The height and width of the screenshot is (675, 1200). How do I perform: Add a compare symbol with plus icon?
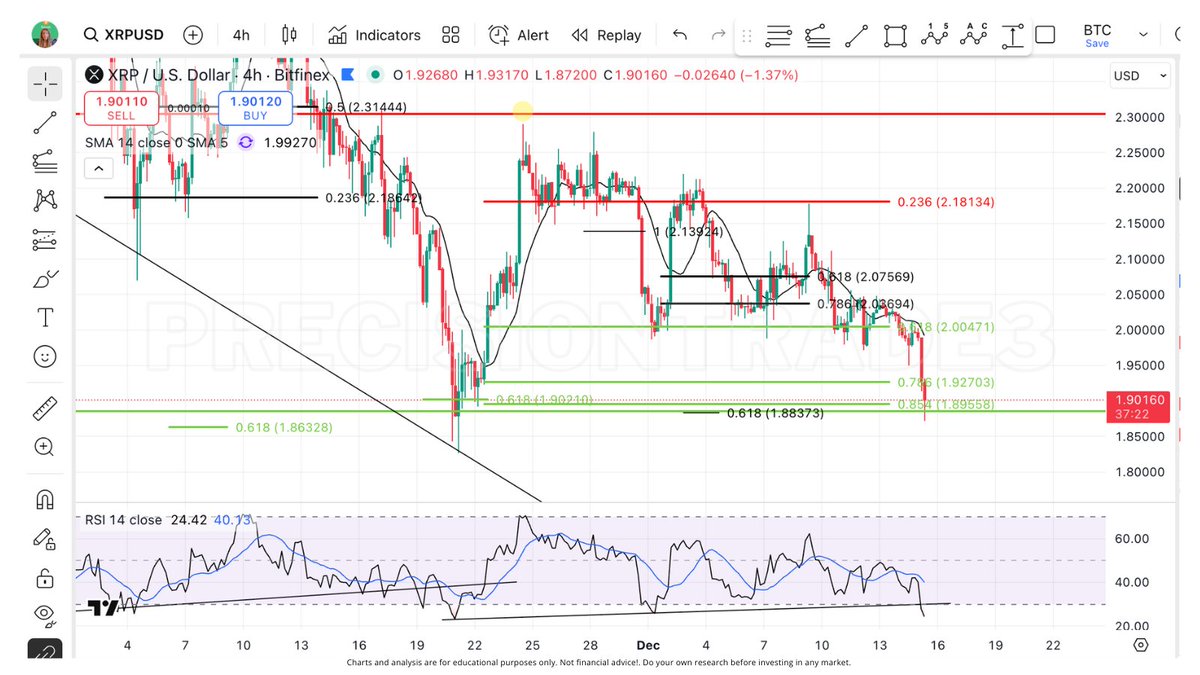(x=193, y=35)
